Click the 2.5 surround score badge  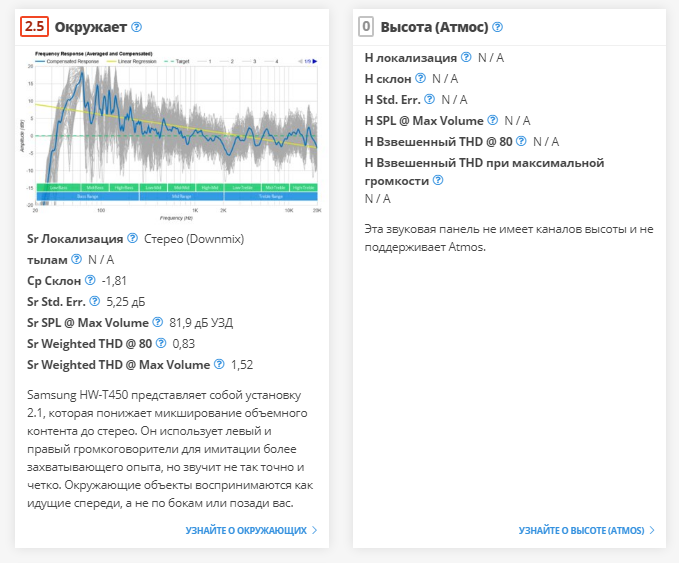point(34,27)
